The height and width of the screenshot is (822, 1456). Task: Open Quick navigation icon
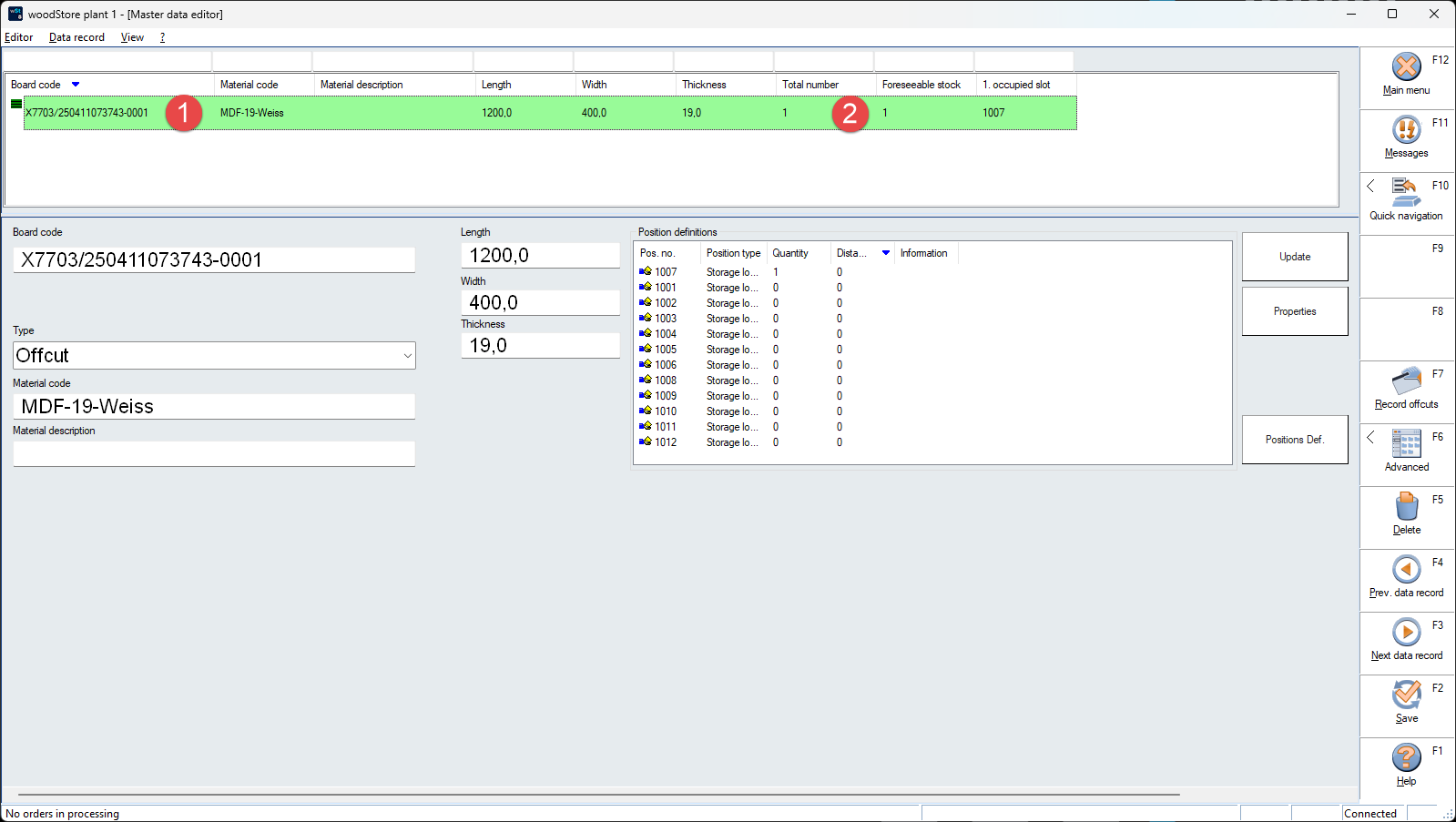point(1405,192)
